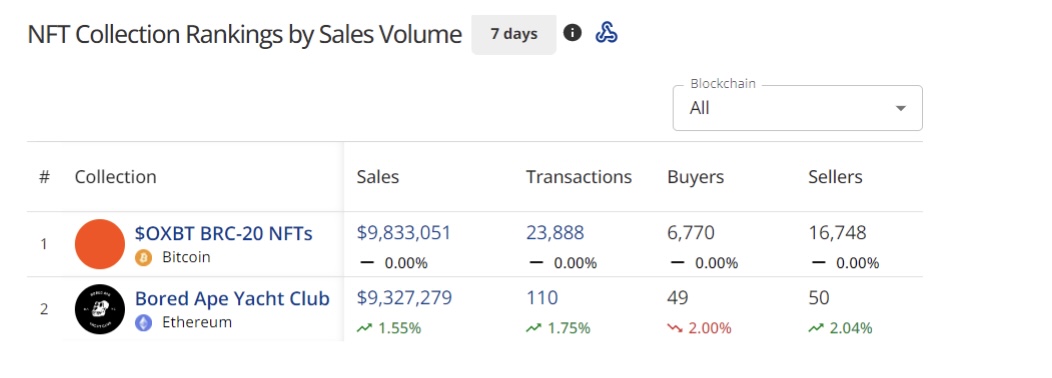
Task: Sort by the Transactions column header
Action: (579, 177)
